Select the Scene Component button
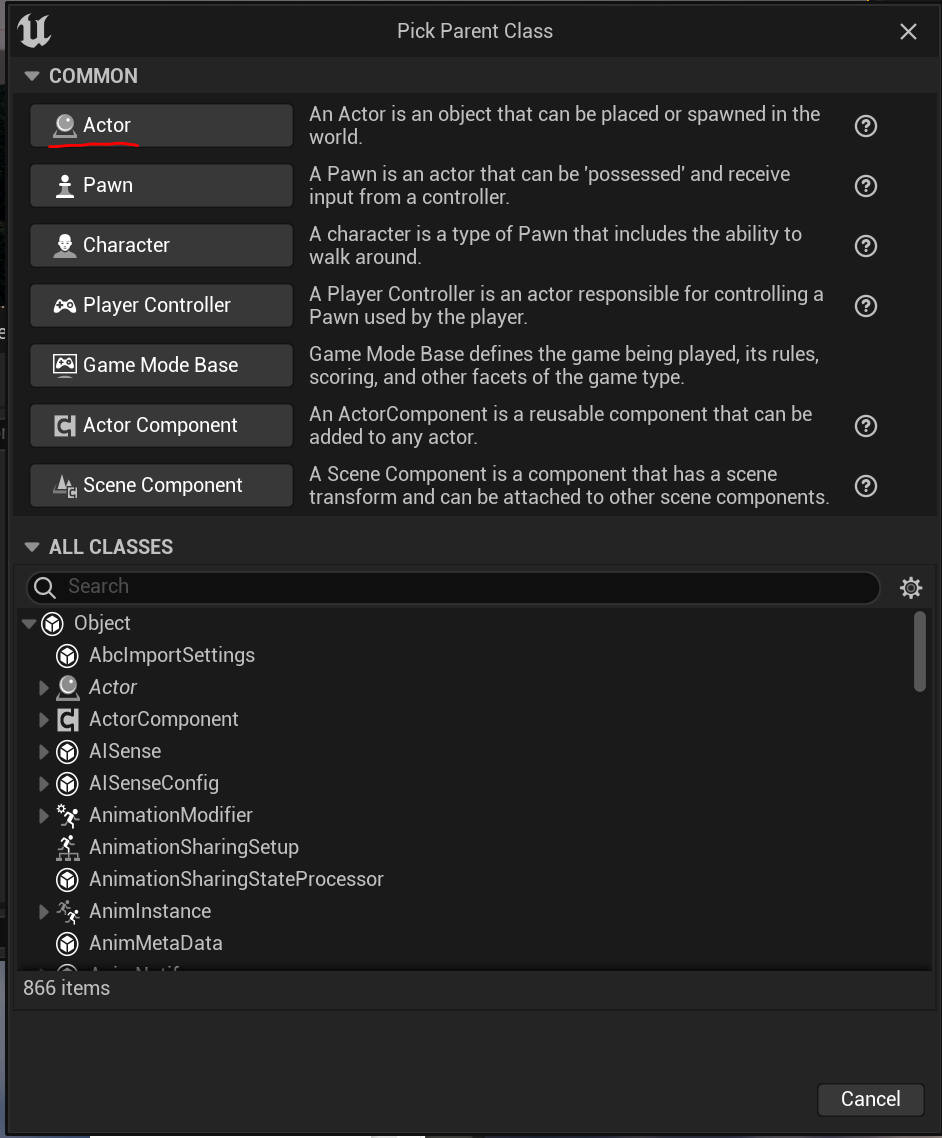Viewport: 942px width, 1138px height. click(161, 486)
